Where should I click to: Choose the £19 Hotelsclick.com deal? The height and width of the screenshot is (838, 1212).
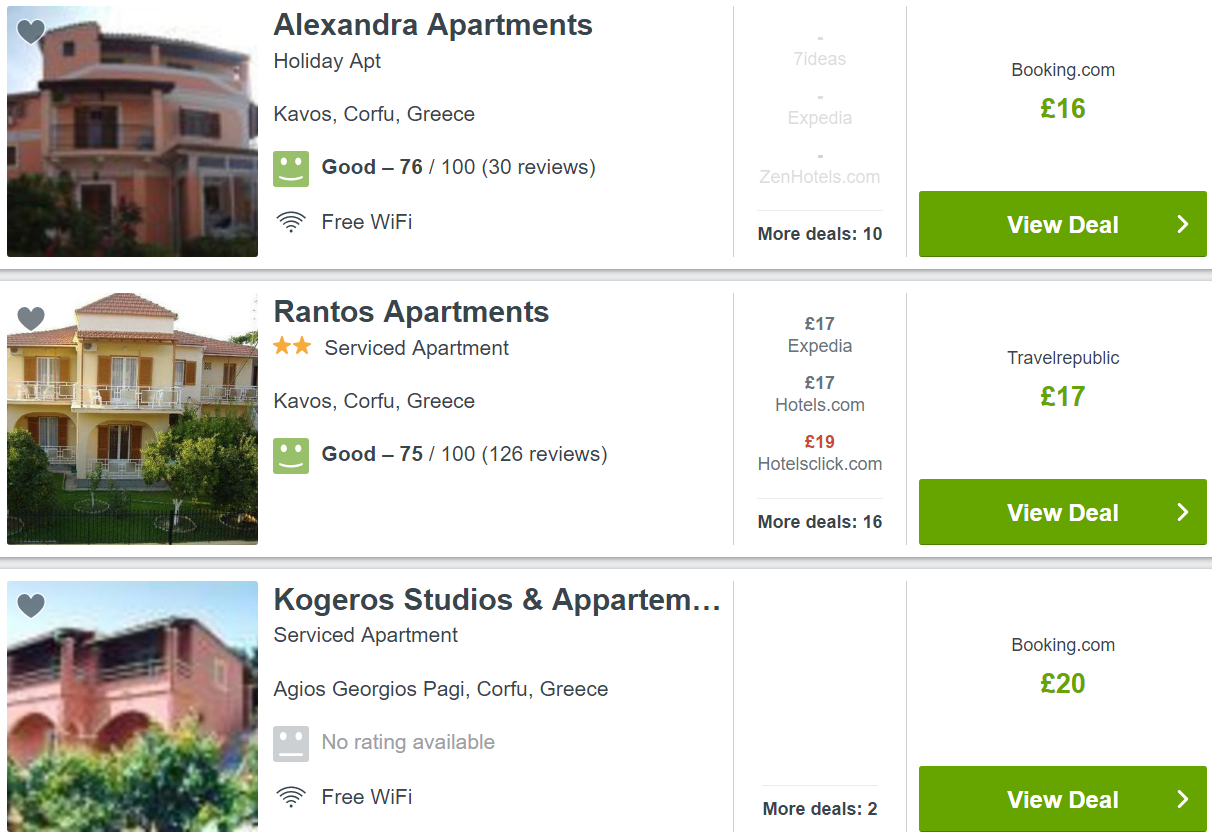pyautogui.click(x=820, y=453)
